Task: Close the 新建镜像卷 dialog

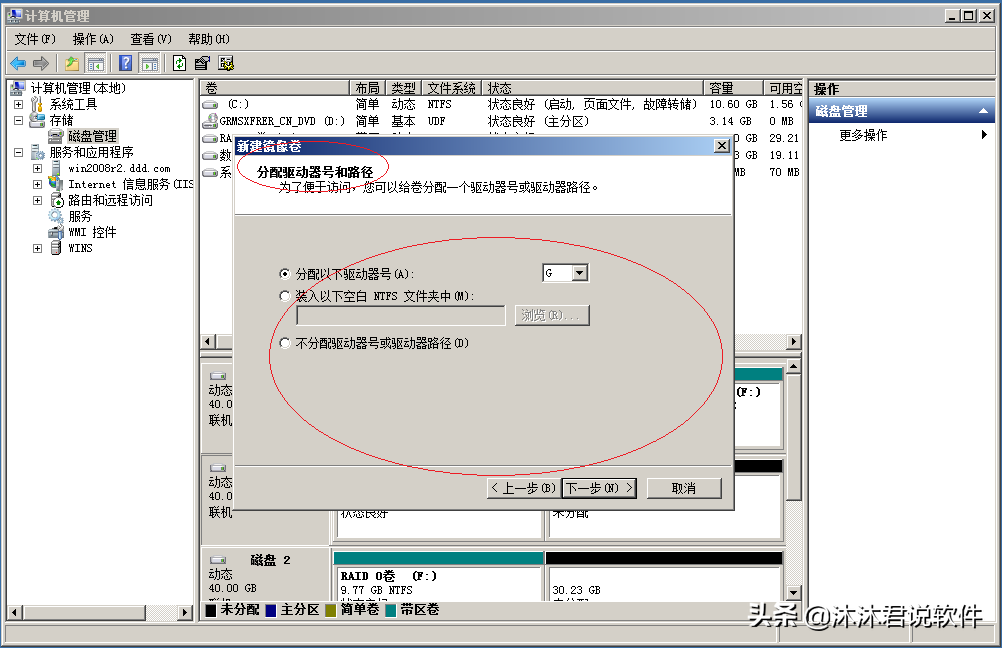Action: click(721, 146)
